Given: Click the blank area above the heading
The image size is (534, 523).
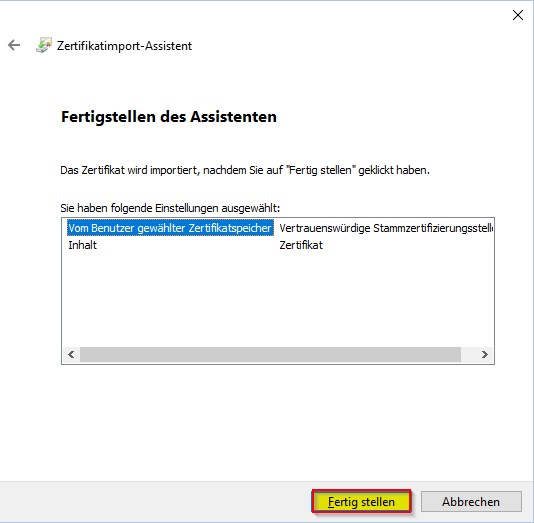Looking at the screenshot, I should (266, 83).
